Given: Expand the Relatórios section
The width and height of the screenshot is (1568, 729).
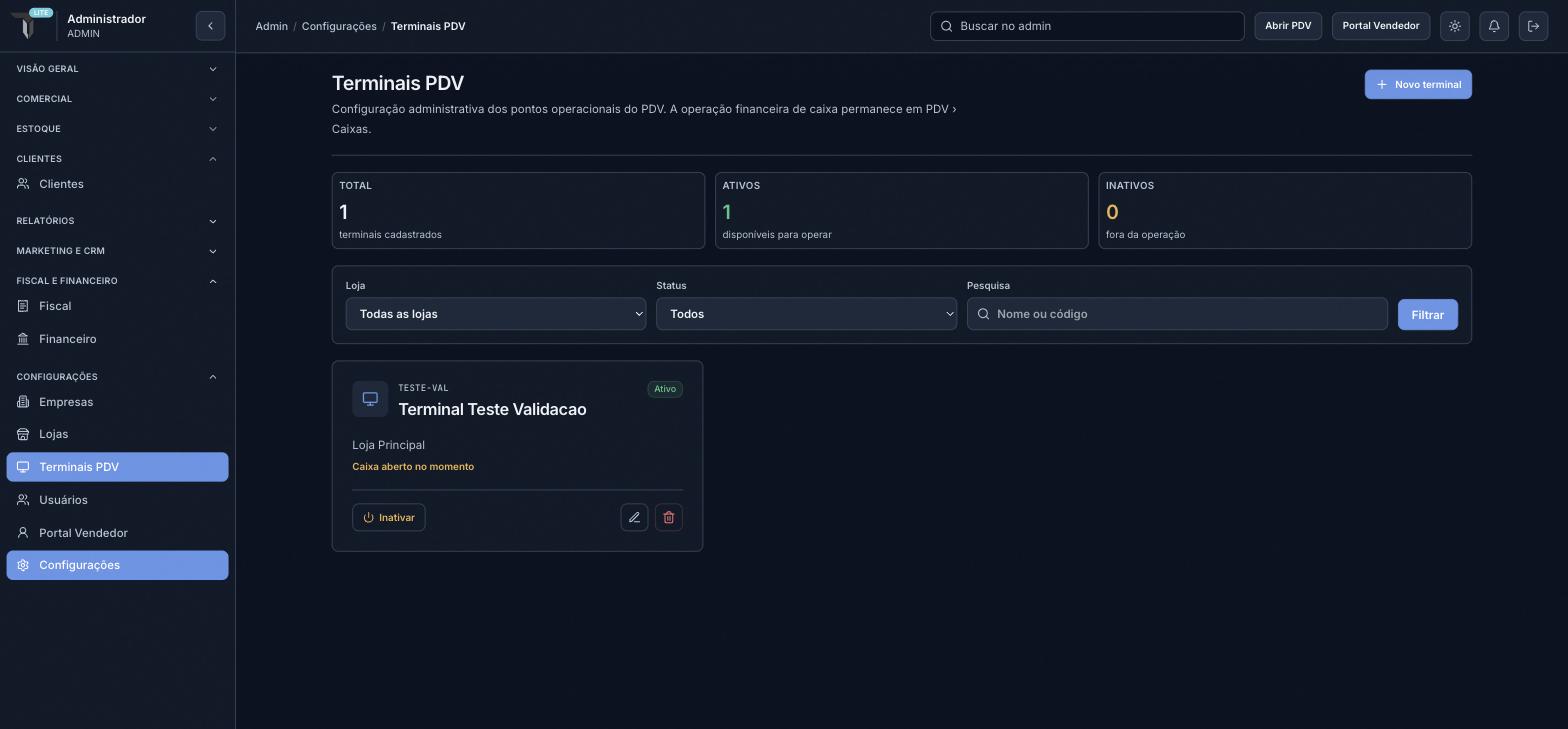Looking at the screenshot, I should 117,221.
